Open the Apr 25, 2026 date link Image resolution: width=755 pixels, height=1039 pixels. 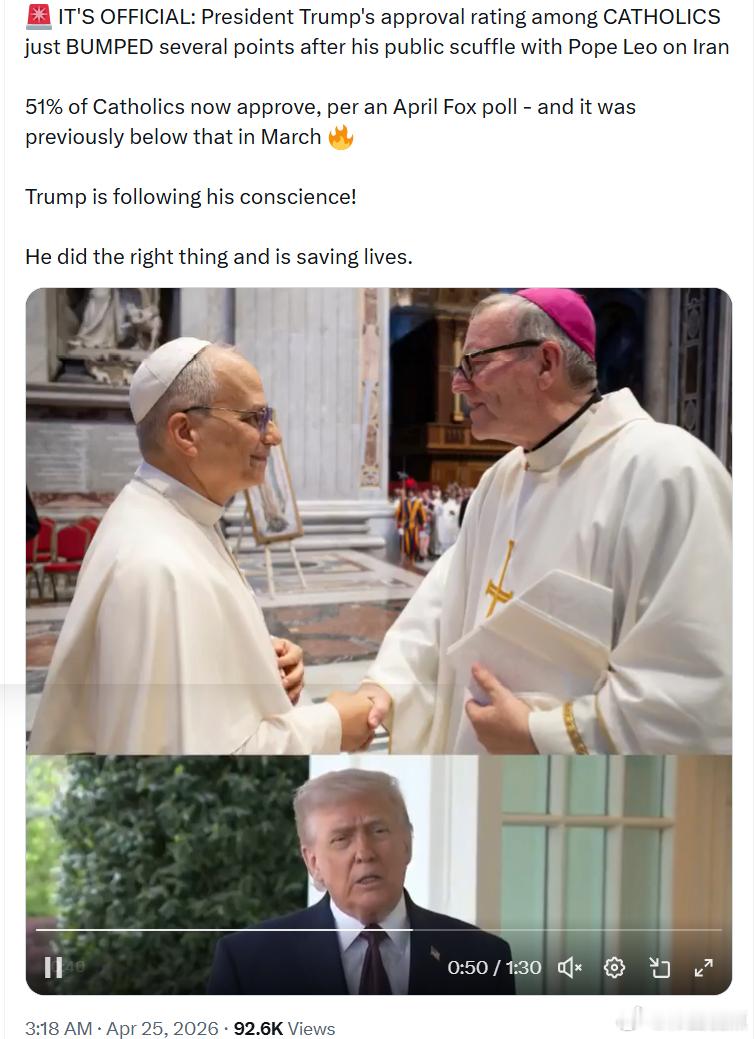coord(162,1028)
